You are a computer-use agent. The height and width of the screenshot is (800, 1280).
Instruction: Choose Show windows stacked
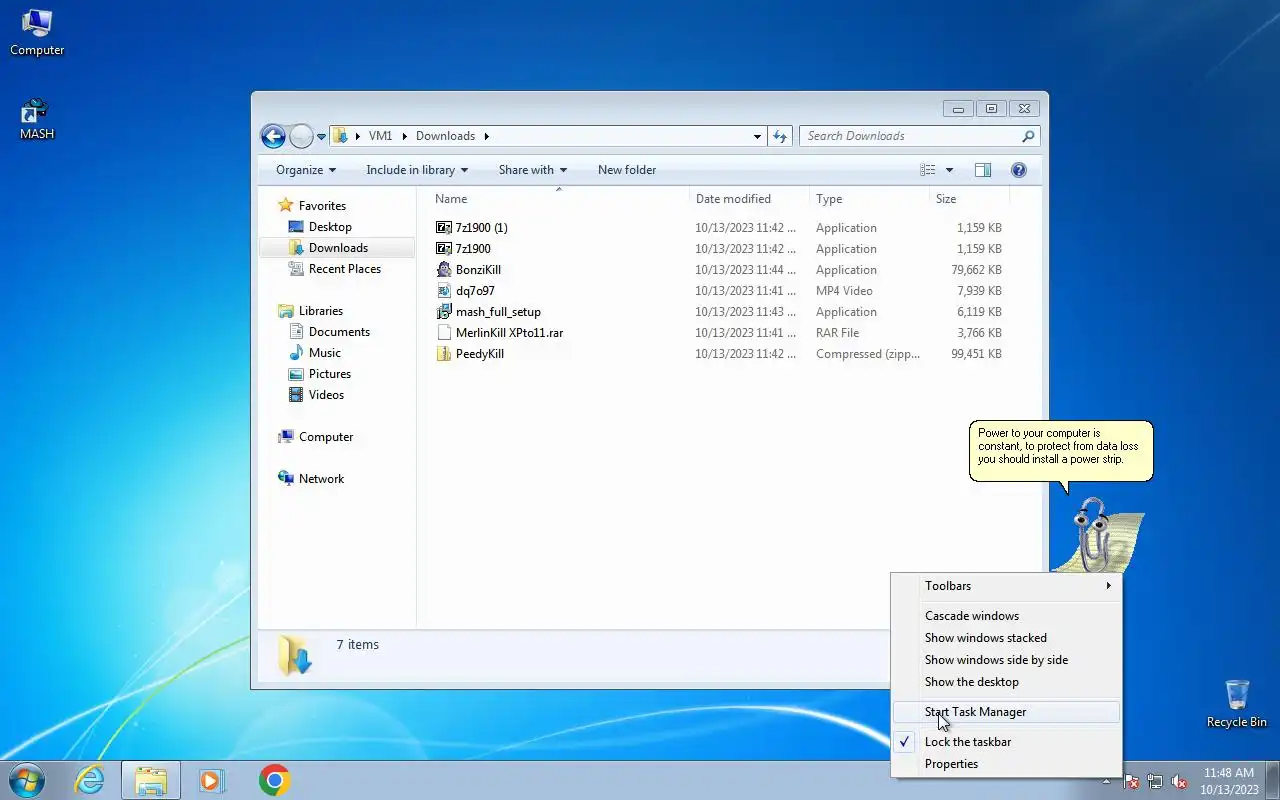coord(1005,638)
